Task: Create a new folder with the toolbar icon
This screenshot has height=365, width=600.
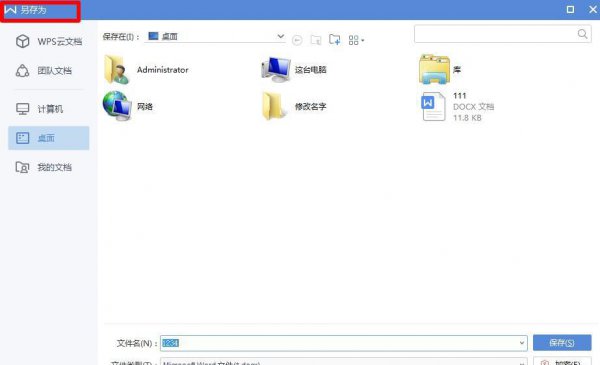Action: click(334, 39)
